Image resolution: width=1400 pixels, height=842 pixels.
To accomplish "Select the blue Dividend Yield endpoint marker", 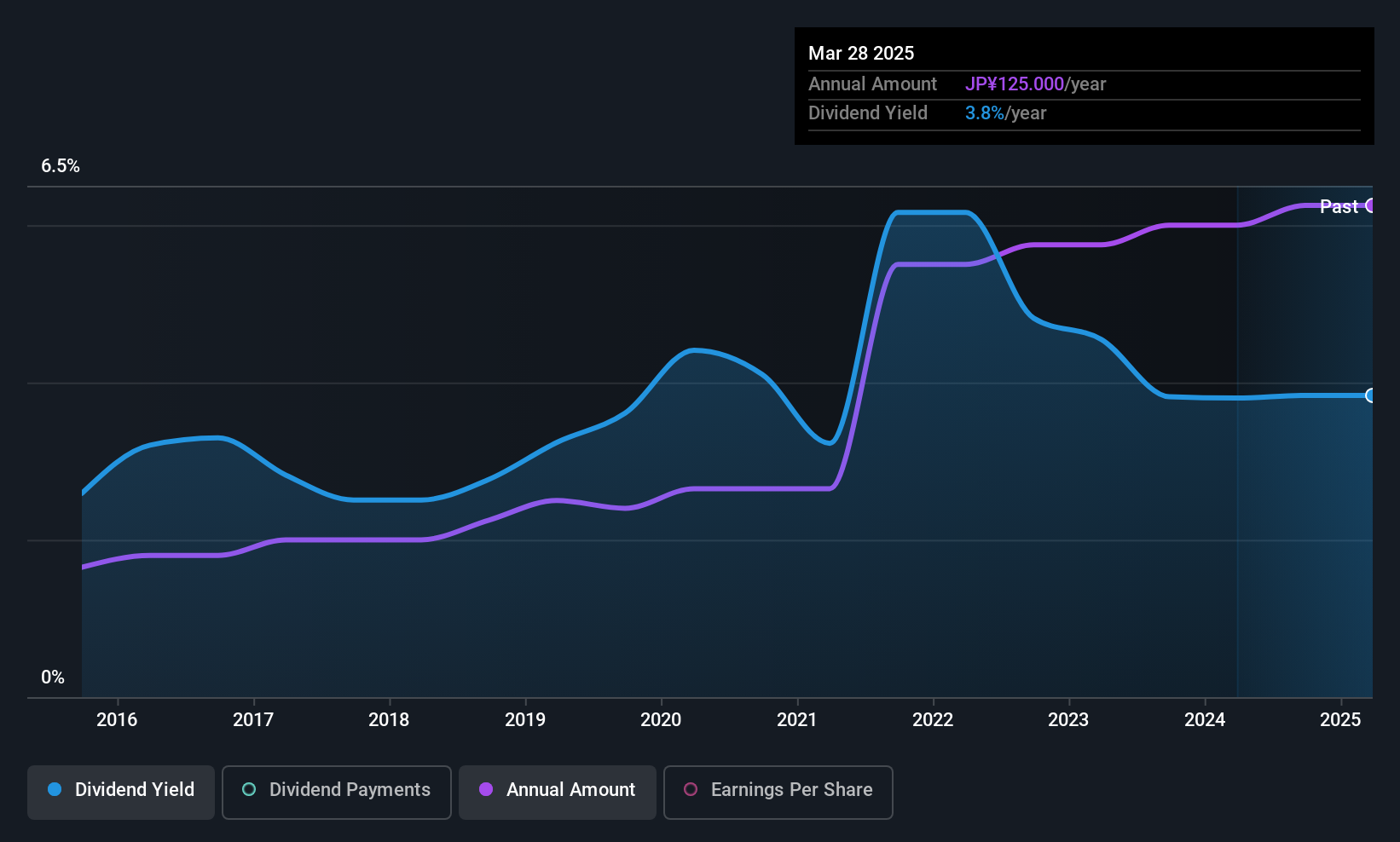I will 1370,395.
